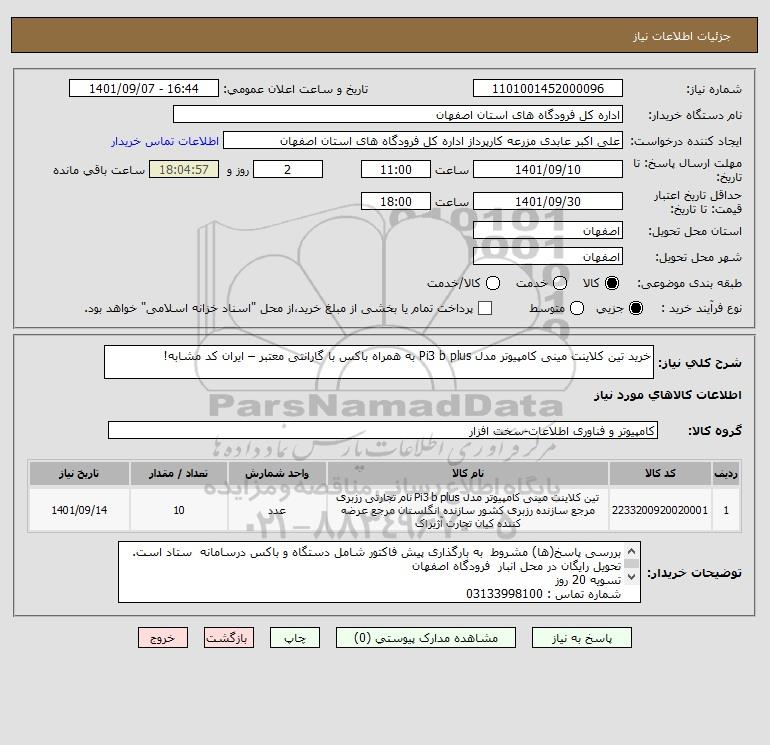Viewport: 770px width, 745px height.
Task: Click the گروه کالا field
Action: (383, 431)
